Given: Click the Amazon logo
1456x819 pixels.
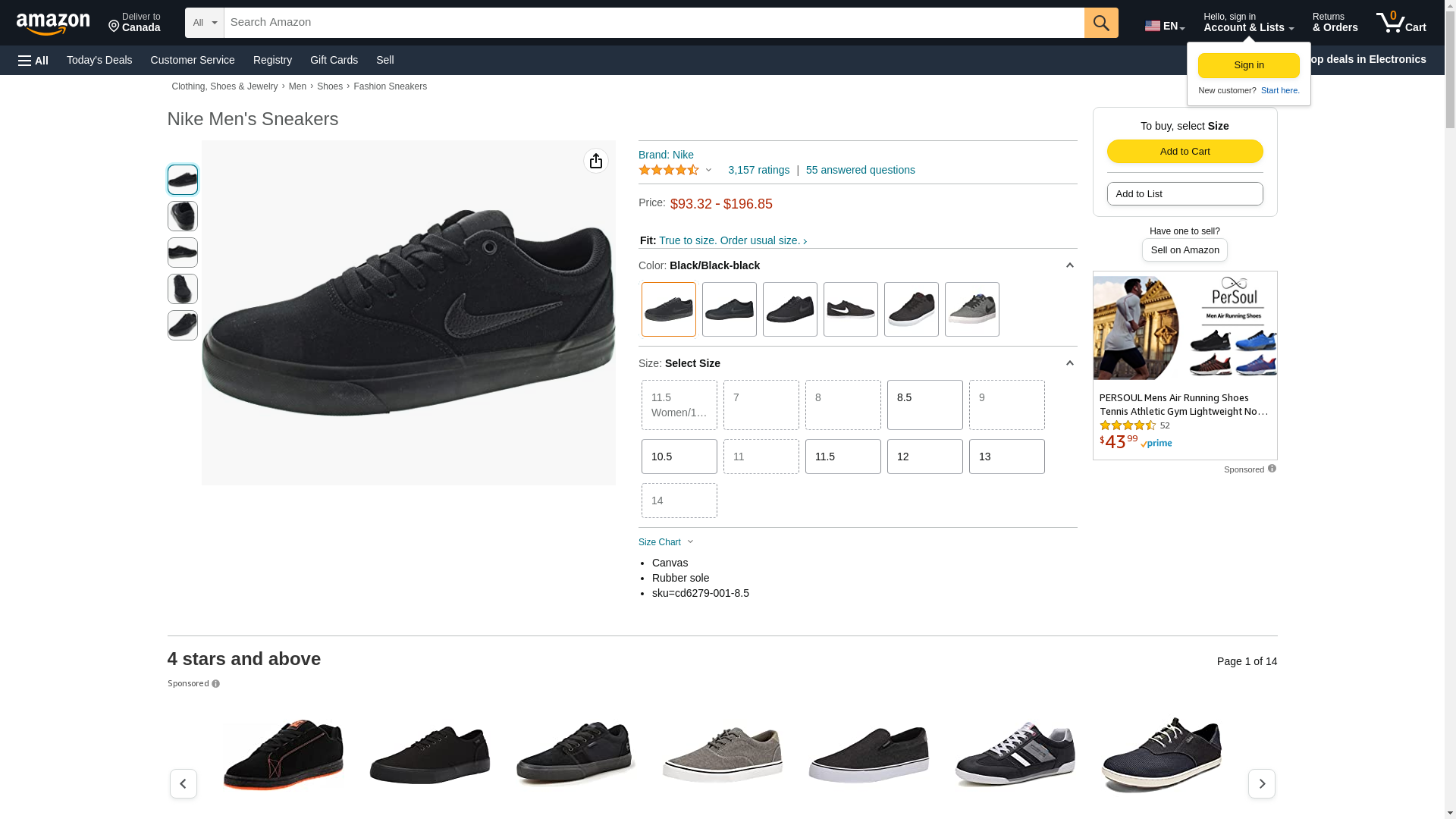Looking at the screenshot, I should pos(53,24).
